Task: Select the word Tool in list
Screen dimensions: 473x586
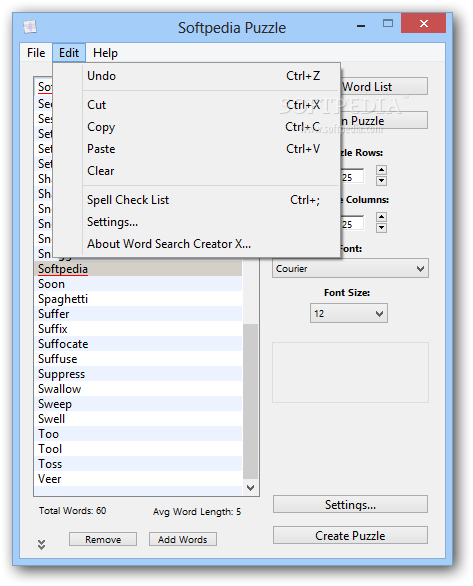Action: tap(138, 449)
